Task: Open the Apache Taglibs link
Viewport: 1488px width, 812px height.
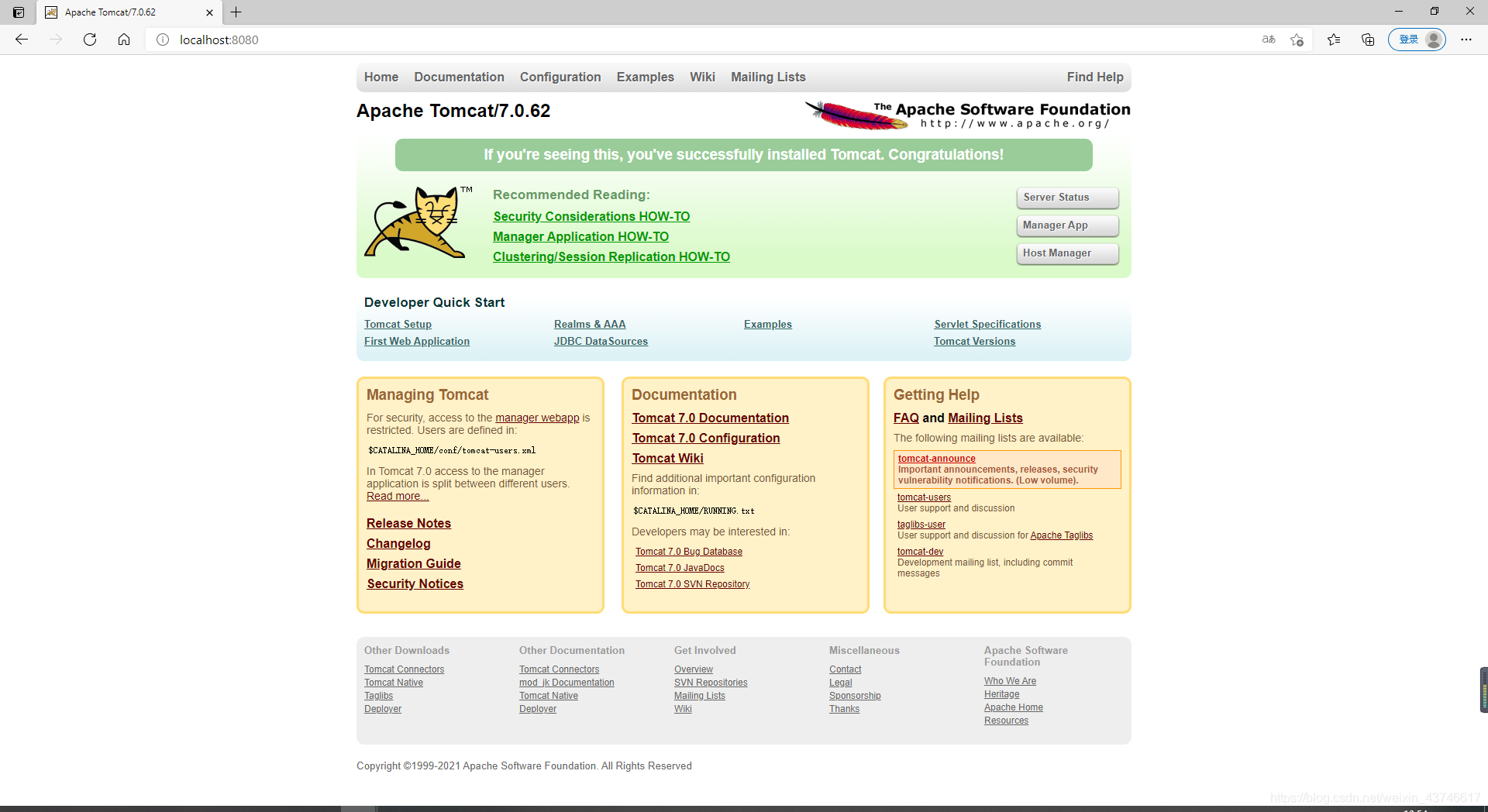Action: point(1061,535)
